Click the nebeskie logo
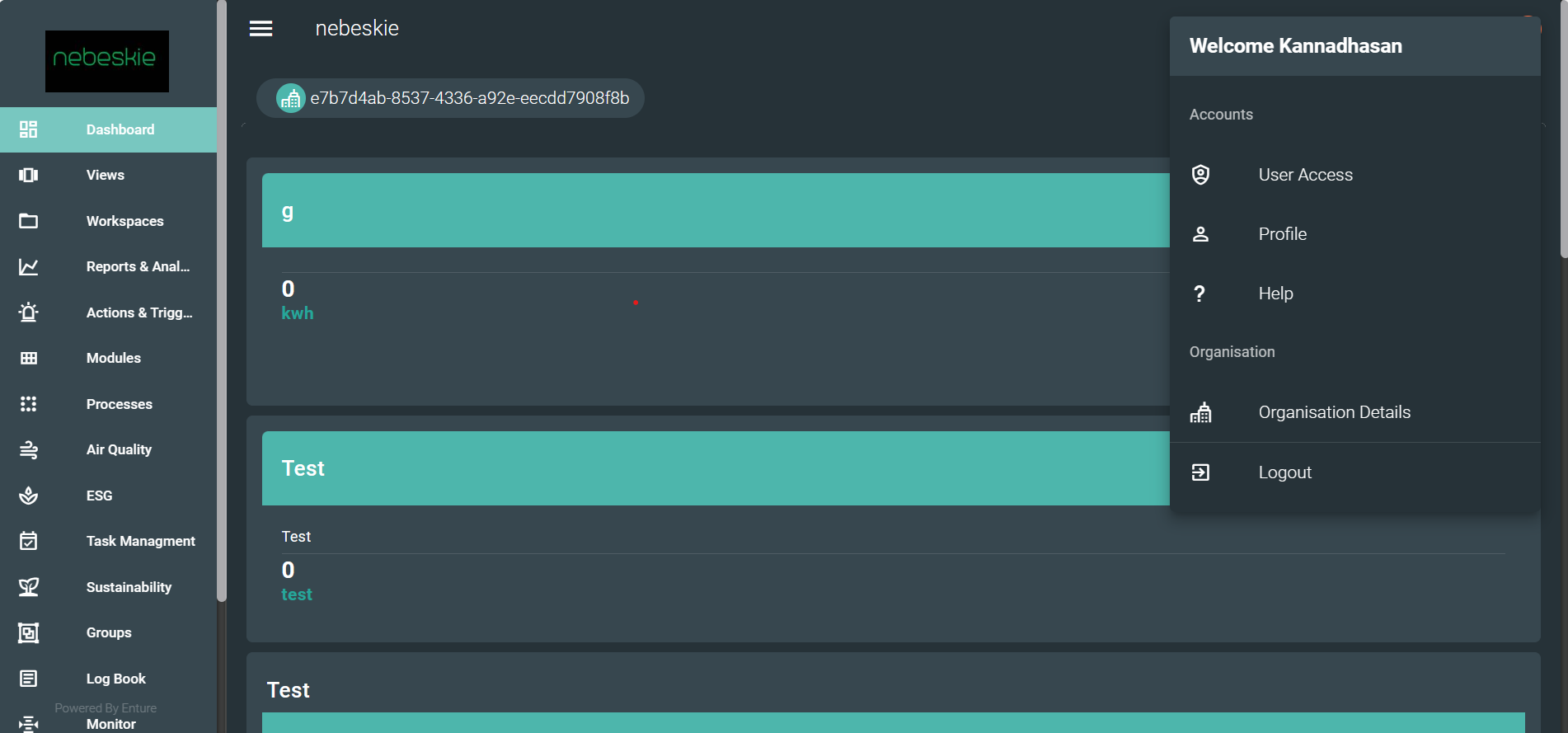Image resolution: width=1568 pixels, height=733 pixels. (107, 61)
